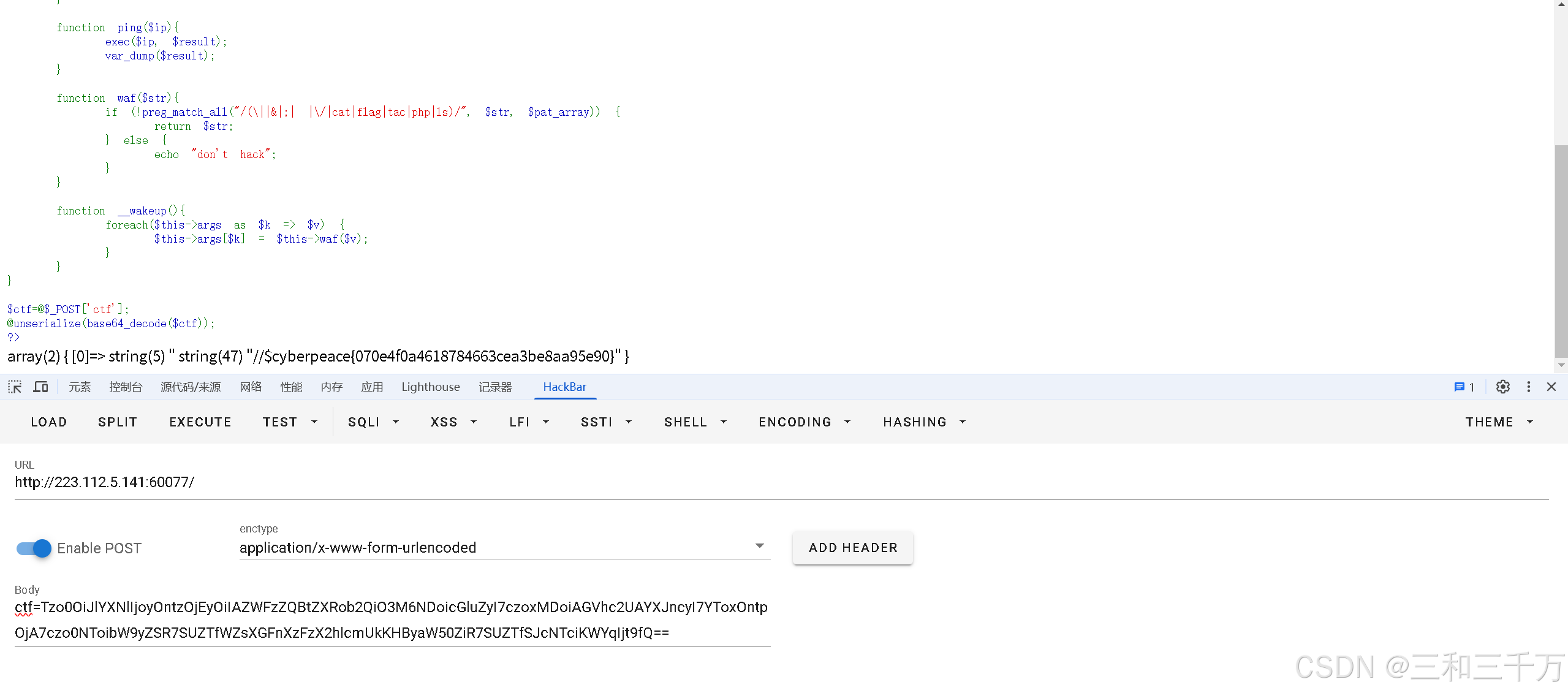Disable the Enable POST switch

(x=34, y=548)
